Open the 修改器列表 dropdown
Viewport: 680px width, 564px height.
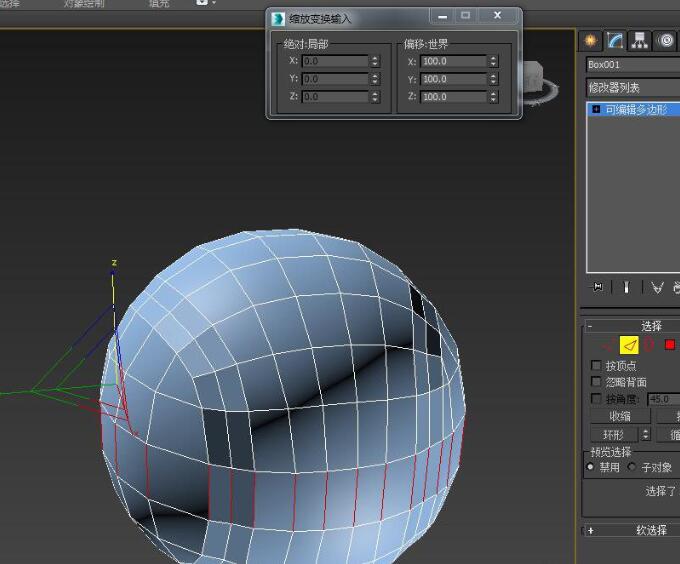point(632,88)
